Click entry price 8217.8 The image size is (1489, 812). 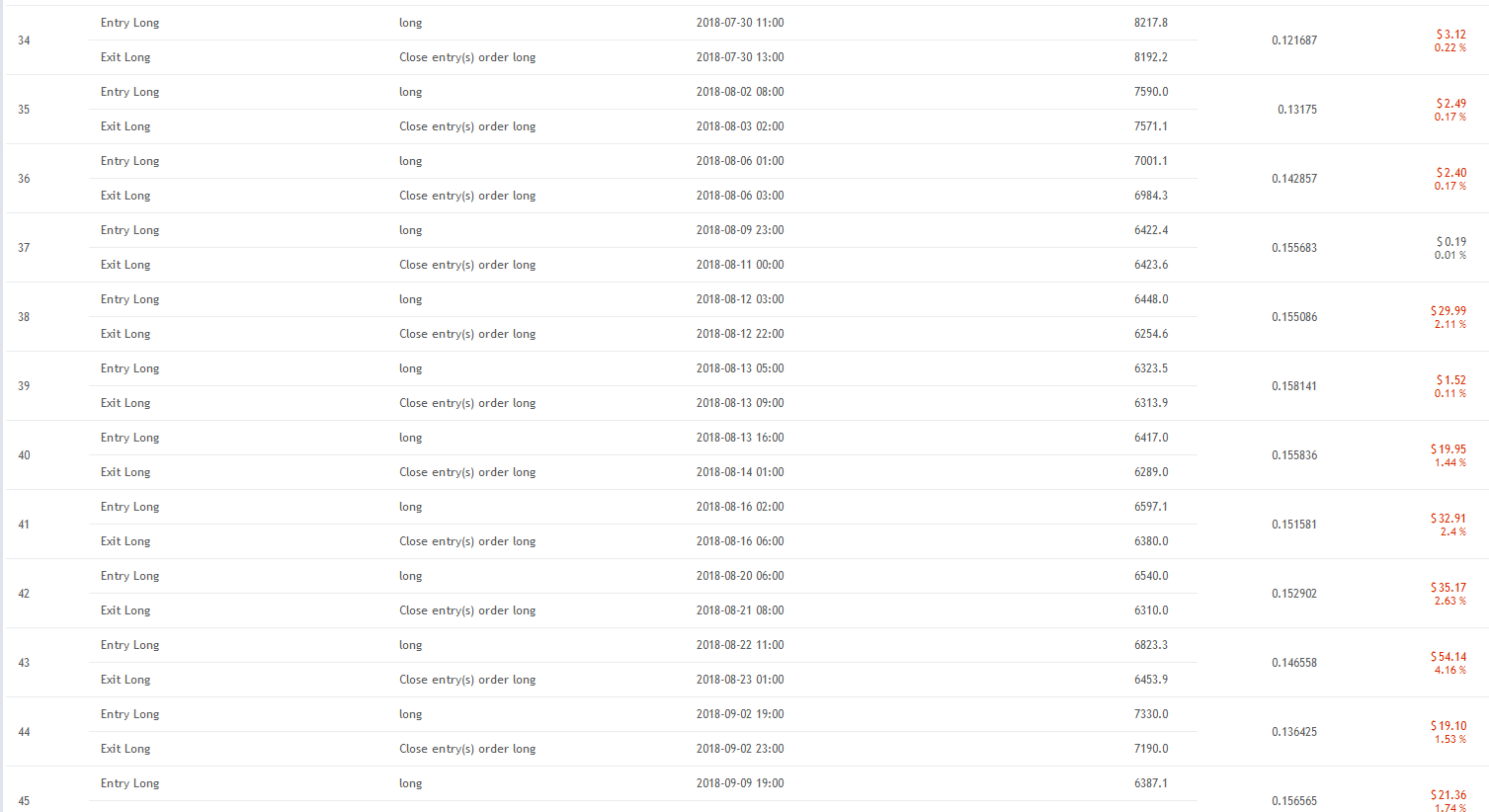click(1150, 23)
